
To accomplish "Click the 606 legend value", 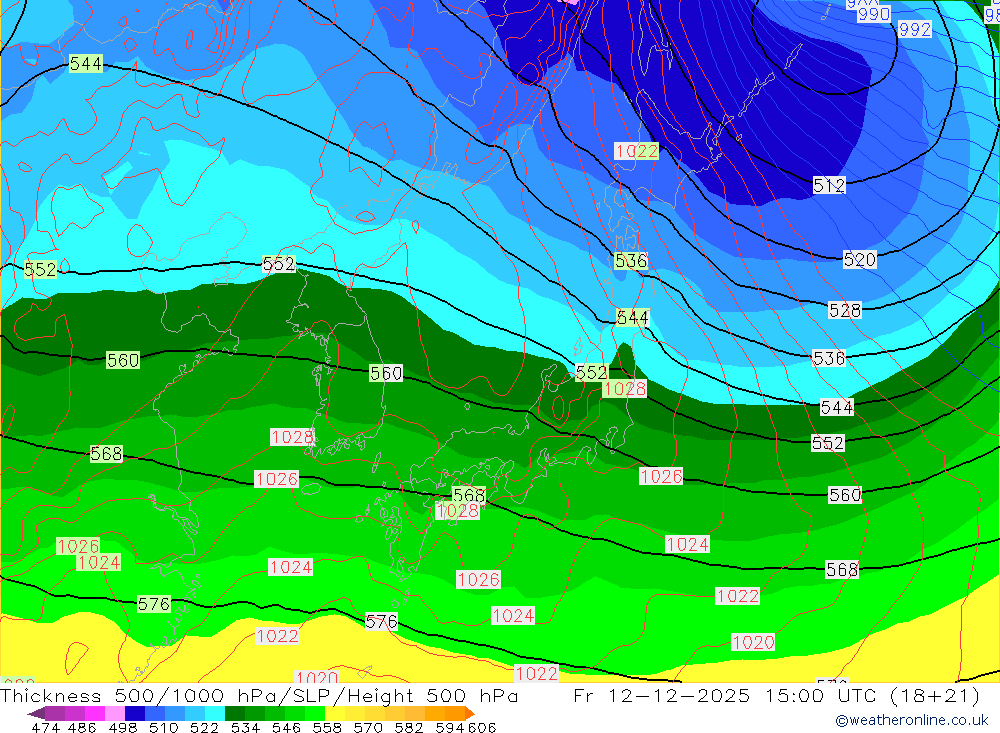I will 482,727.
